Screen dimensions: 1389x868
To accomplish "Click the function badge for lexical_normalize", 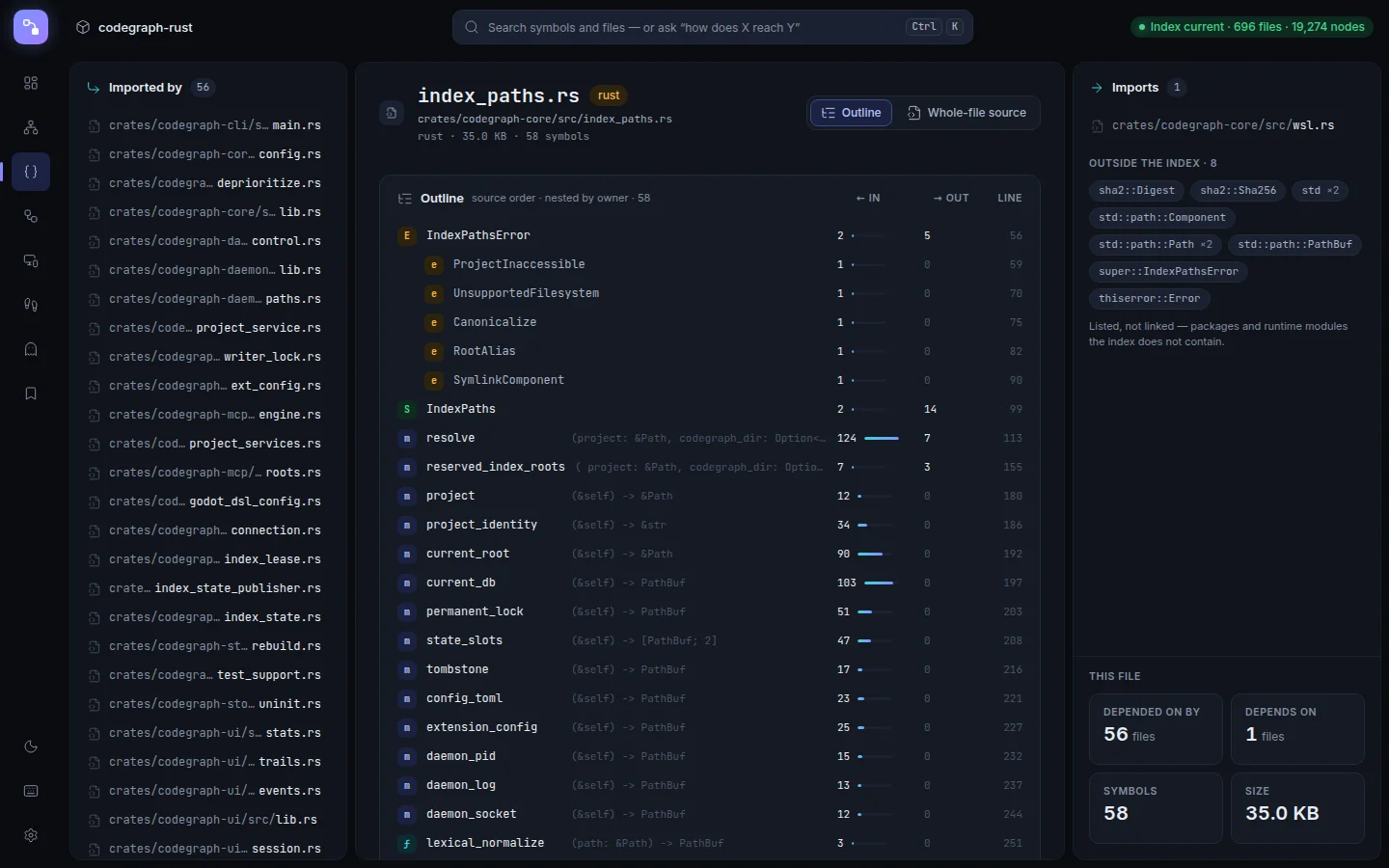I will (x=407, y=843).
